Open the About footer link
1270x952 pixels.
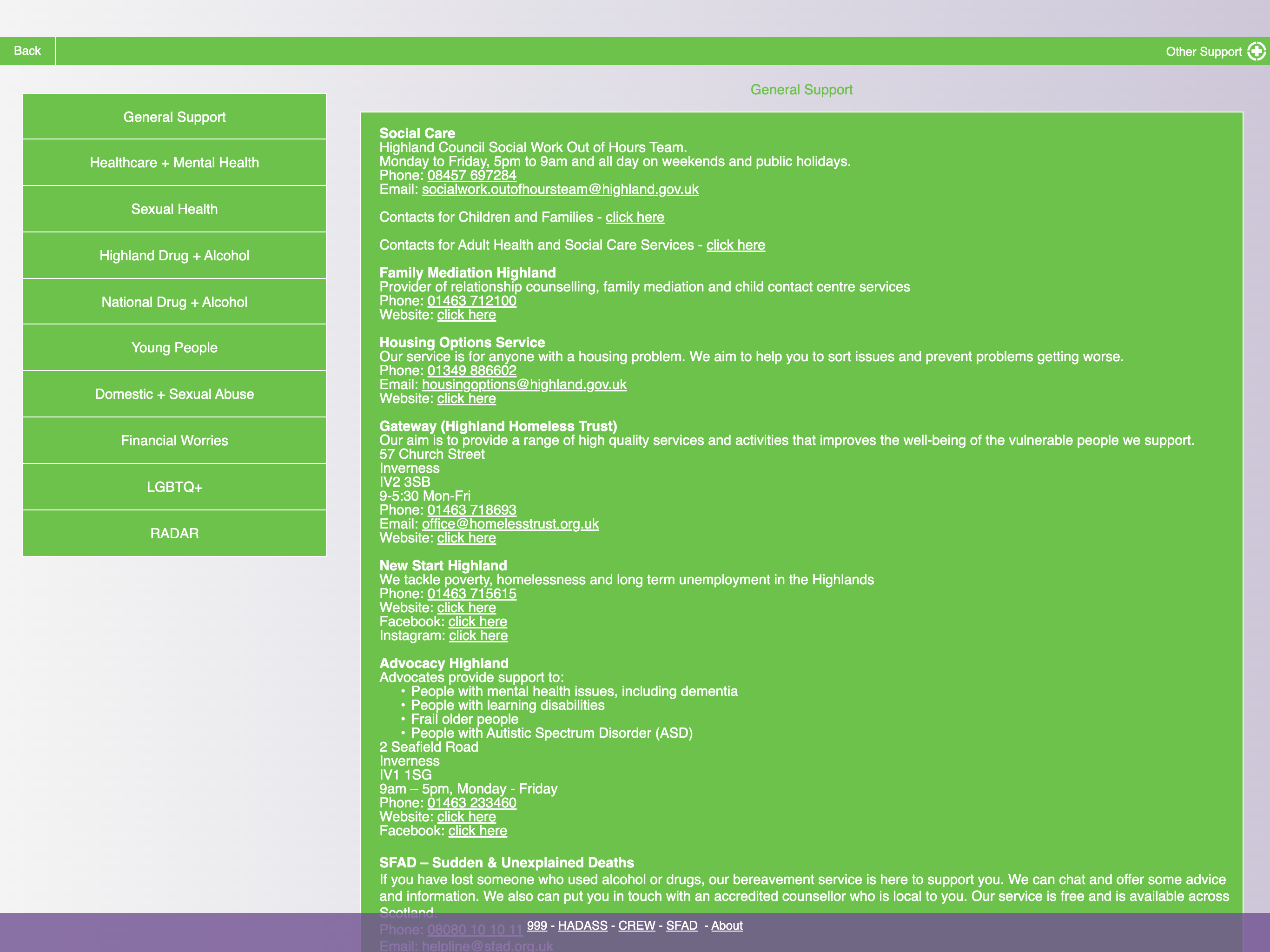tap(727, 926)
